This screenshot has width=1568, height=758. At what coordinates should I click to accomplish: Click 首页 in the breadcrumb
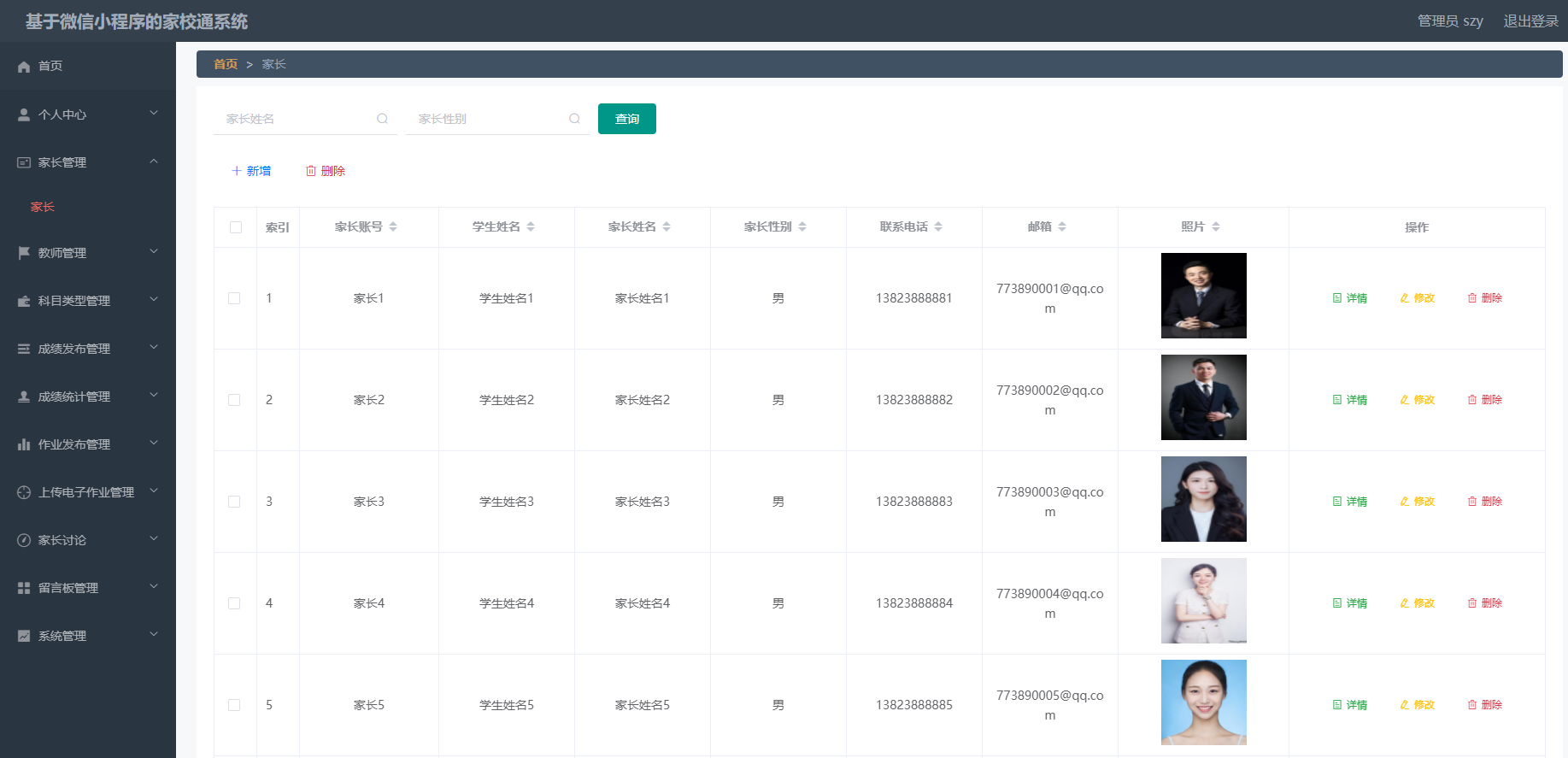(x=226, y=64)
